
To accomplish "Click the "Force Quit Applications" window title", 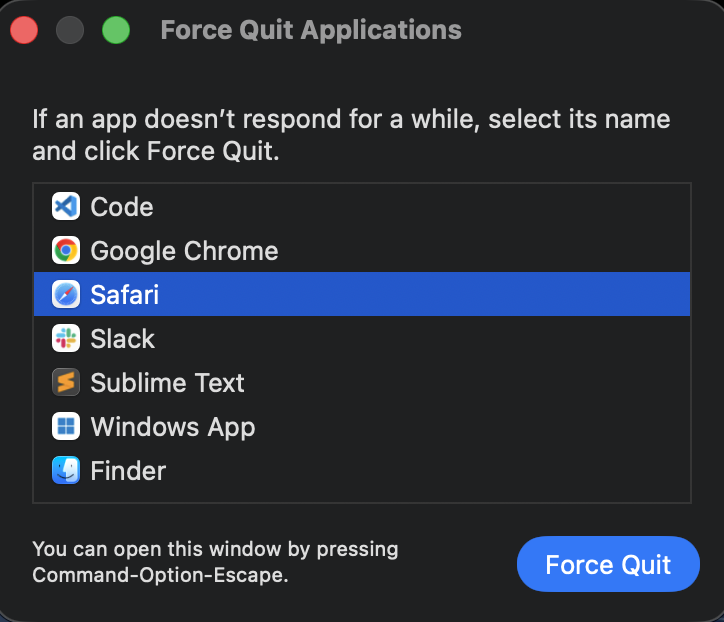I will [311, 30].
